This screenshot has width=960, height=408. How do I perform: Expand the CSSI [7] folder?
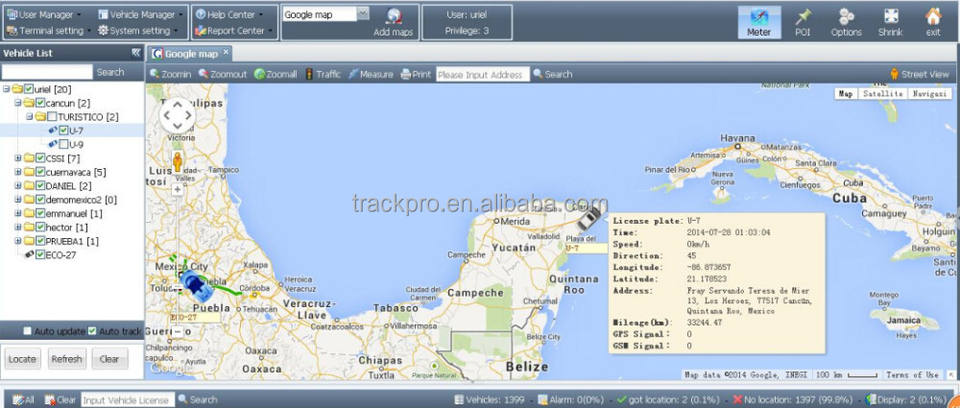(18, 158)
